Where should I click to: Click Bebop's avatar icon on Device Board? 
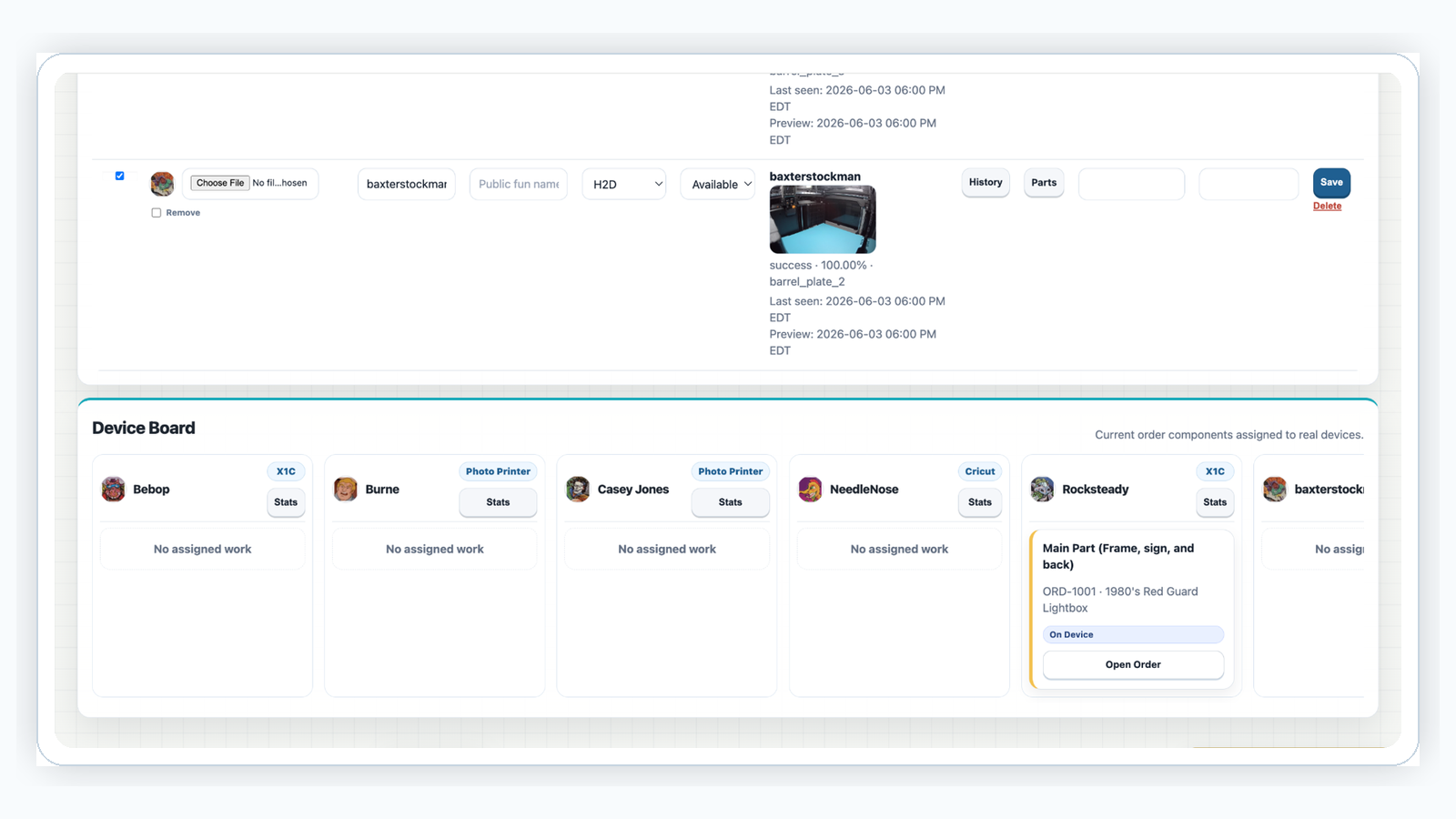(113, 490)
